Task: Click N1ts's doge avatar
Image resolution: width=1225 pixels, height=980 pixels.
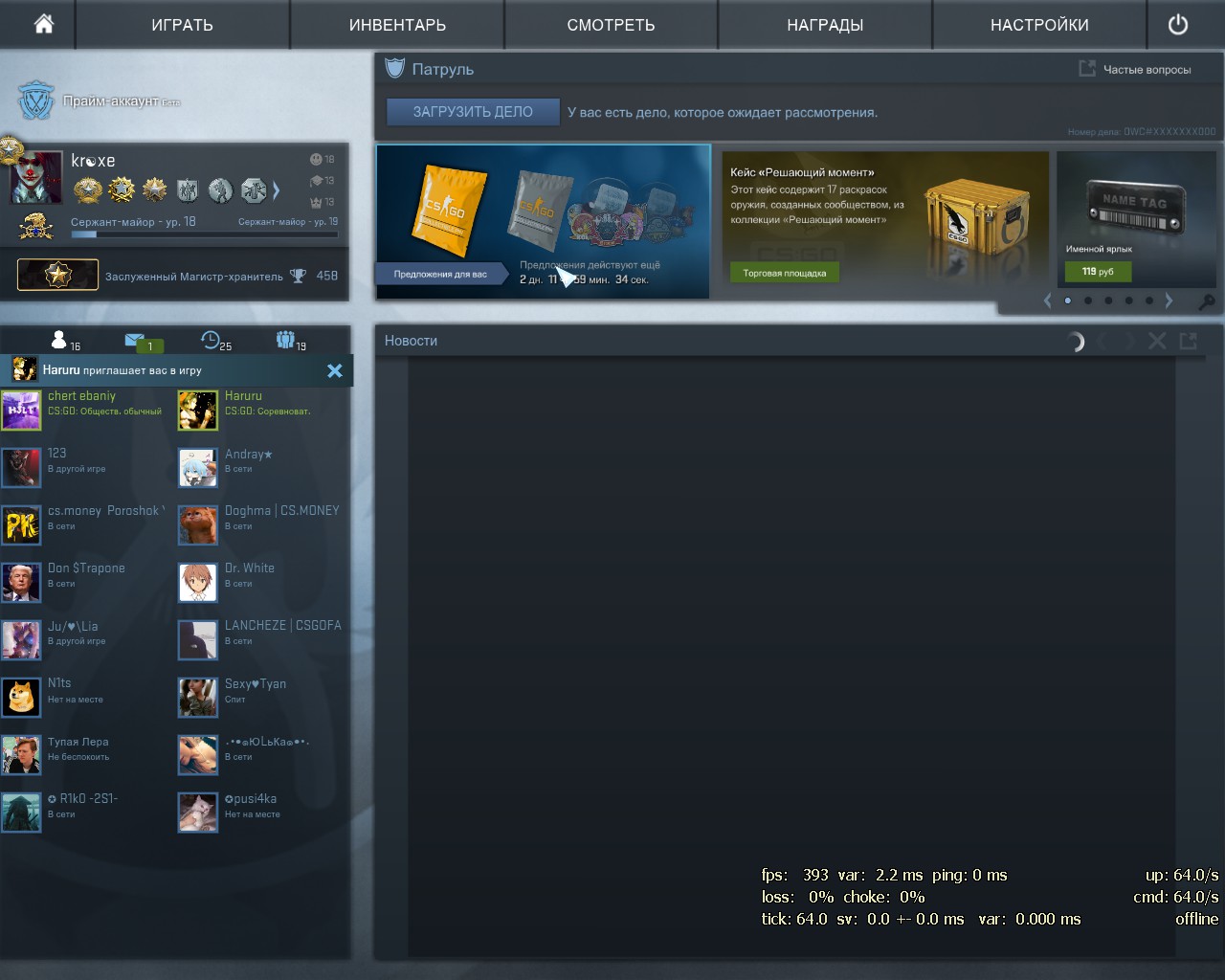Action: [x=21, y=698]
